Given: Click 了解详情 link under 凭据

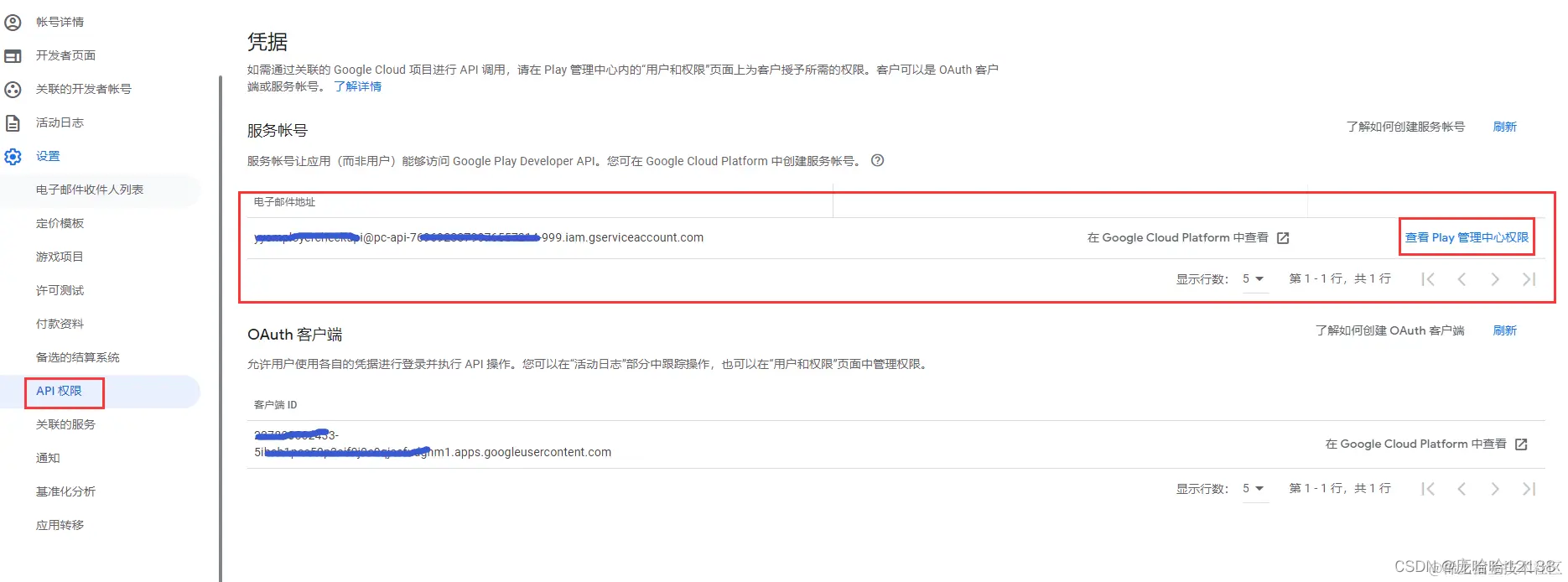Looking at the screenshot, I should pos(358,86).
